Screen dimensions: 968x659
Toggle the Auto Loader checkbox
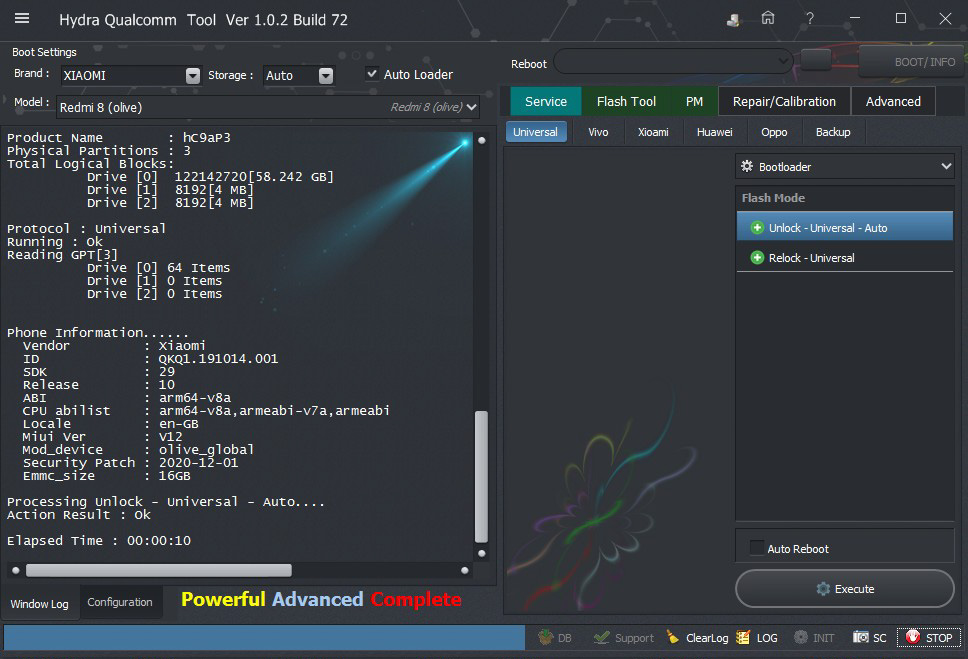372,73
